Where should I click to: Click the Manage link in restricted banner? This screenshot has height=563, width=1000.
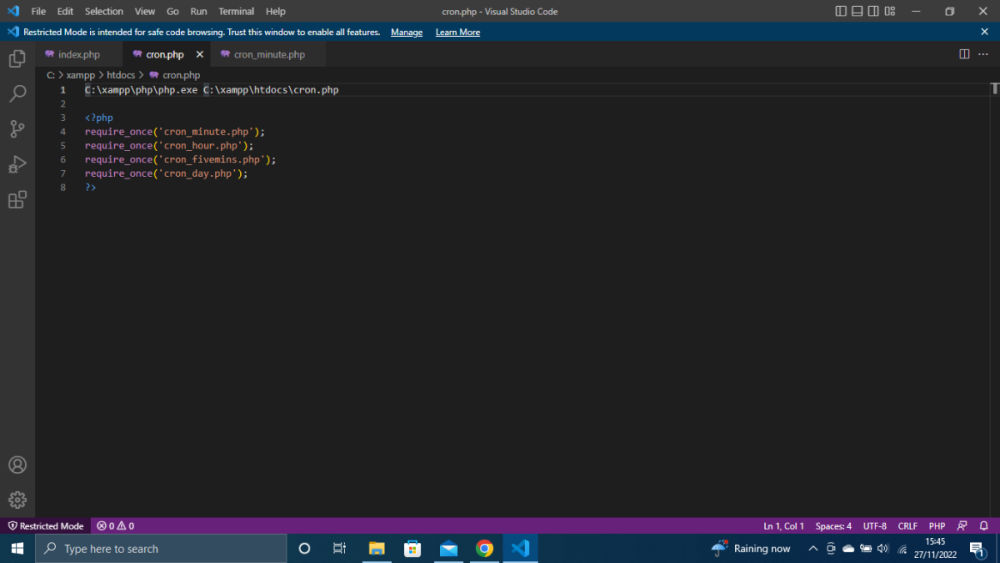[406, 32]
